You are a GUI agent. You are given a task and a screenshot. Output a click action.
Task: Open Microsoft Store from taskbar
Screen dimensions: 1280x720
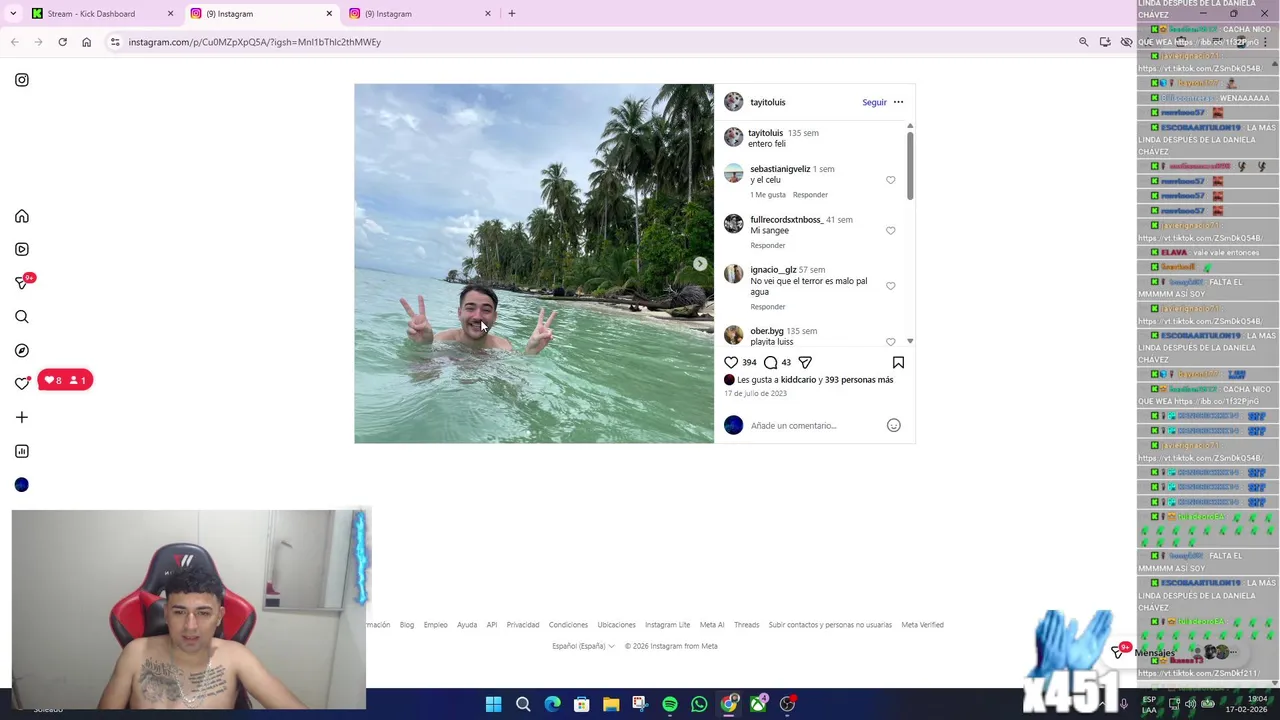(582, 704)
